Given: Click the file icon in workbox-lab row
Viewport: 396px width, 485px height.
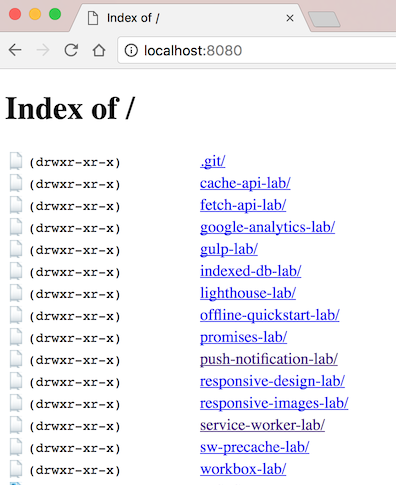Looking at the screenshot, I should [x=16, y=469].
